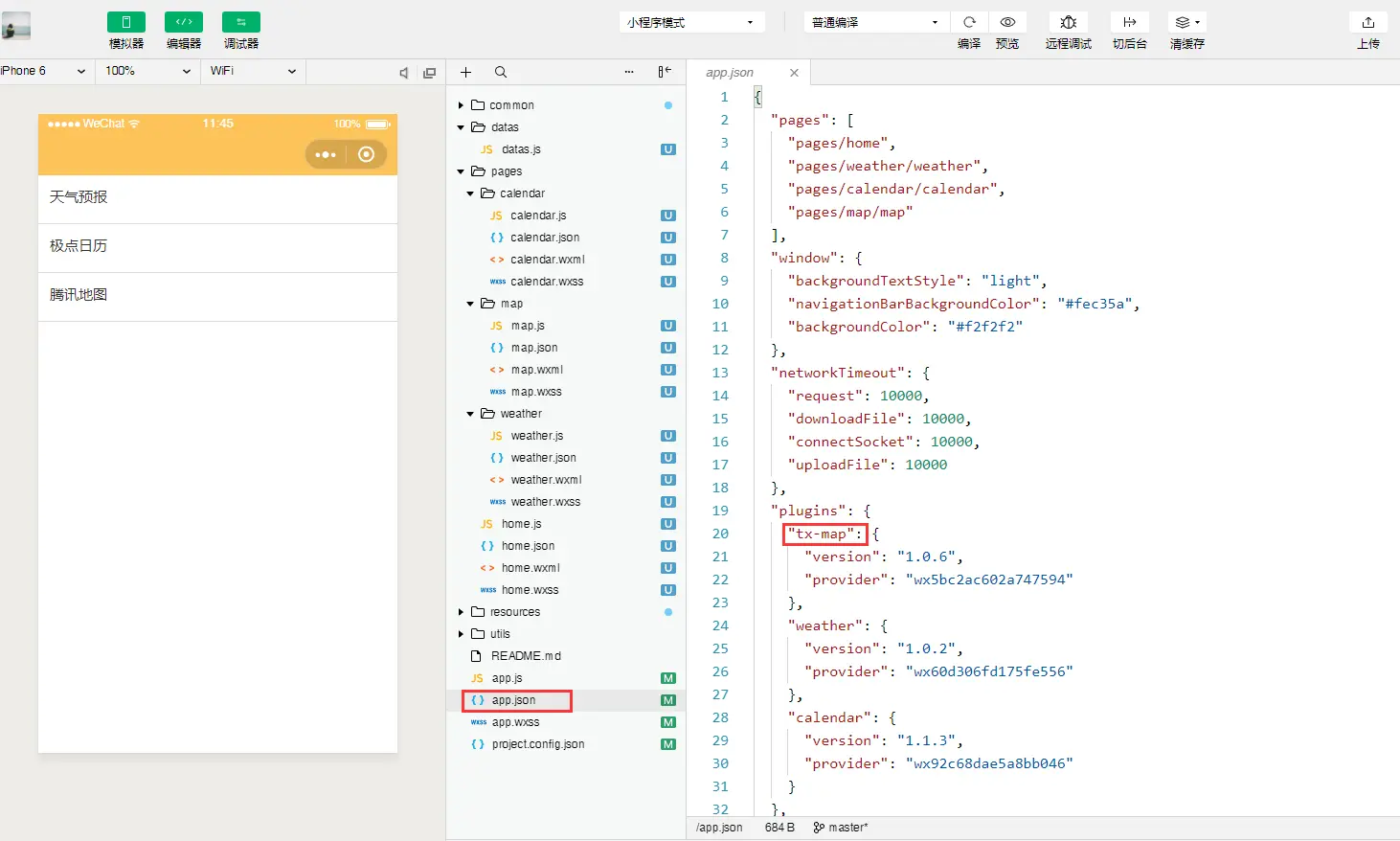Open the iPhone 6 device dropdown
1400x841 pixels.
tap(44, 71)
